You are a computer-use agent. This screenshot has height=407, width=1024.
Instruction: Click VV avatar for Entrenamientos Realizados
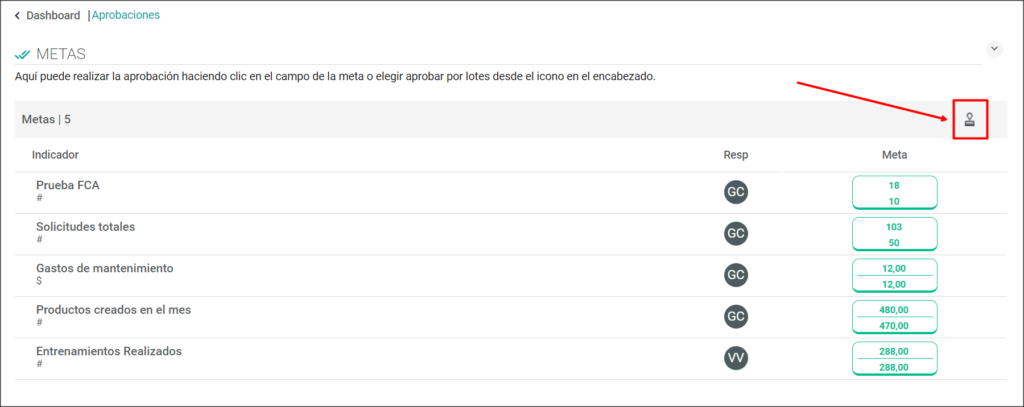pos(736,358)
